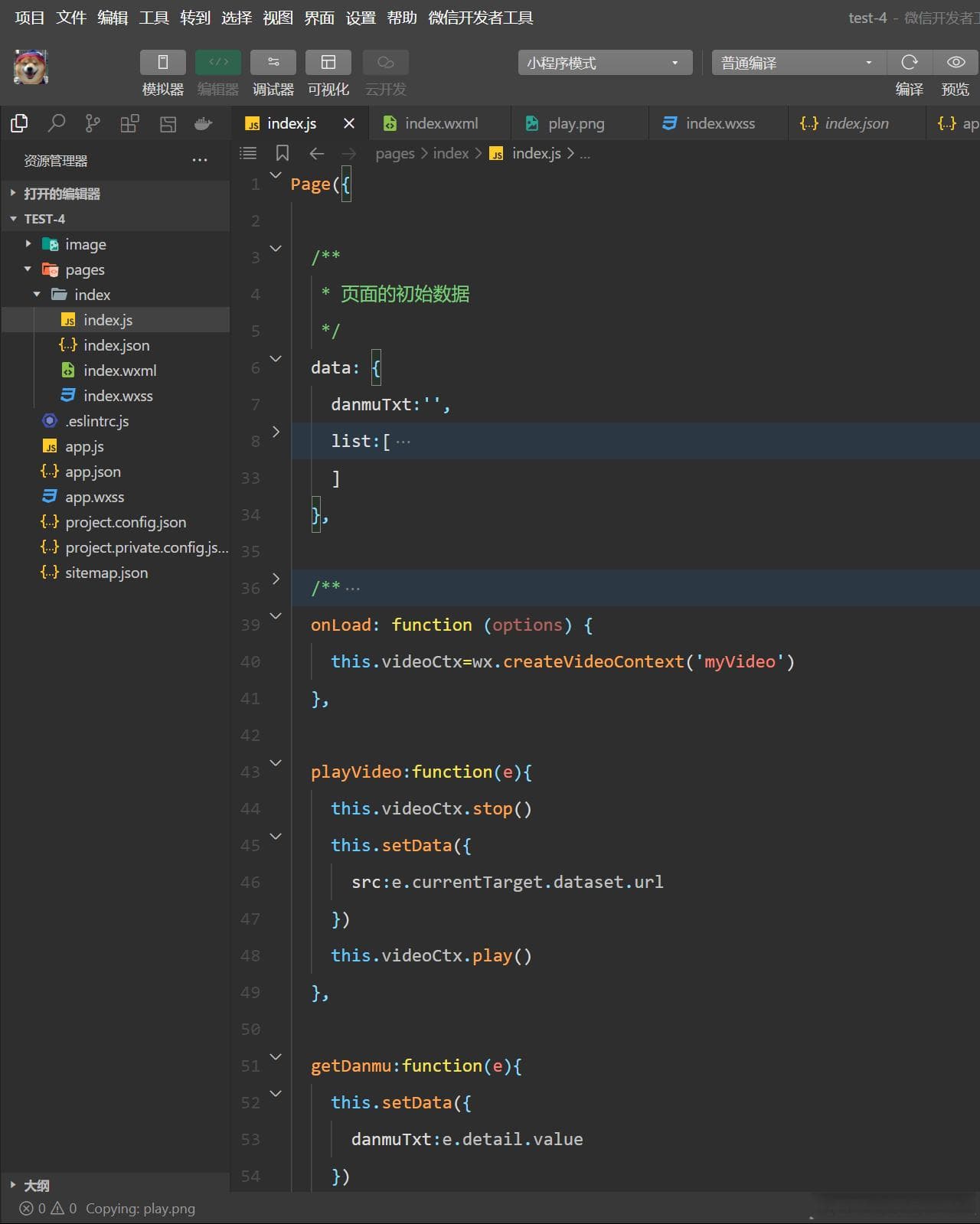Open sitemap.json file
980x1224 pixels.
click(115, 573)
